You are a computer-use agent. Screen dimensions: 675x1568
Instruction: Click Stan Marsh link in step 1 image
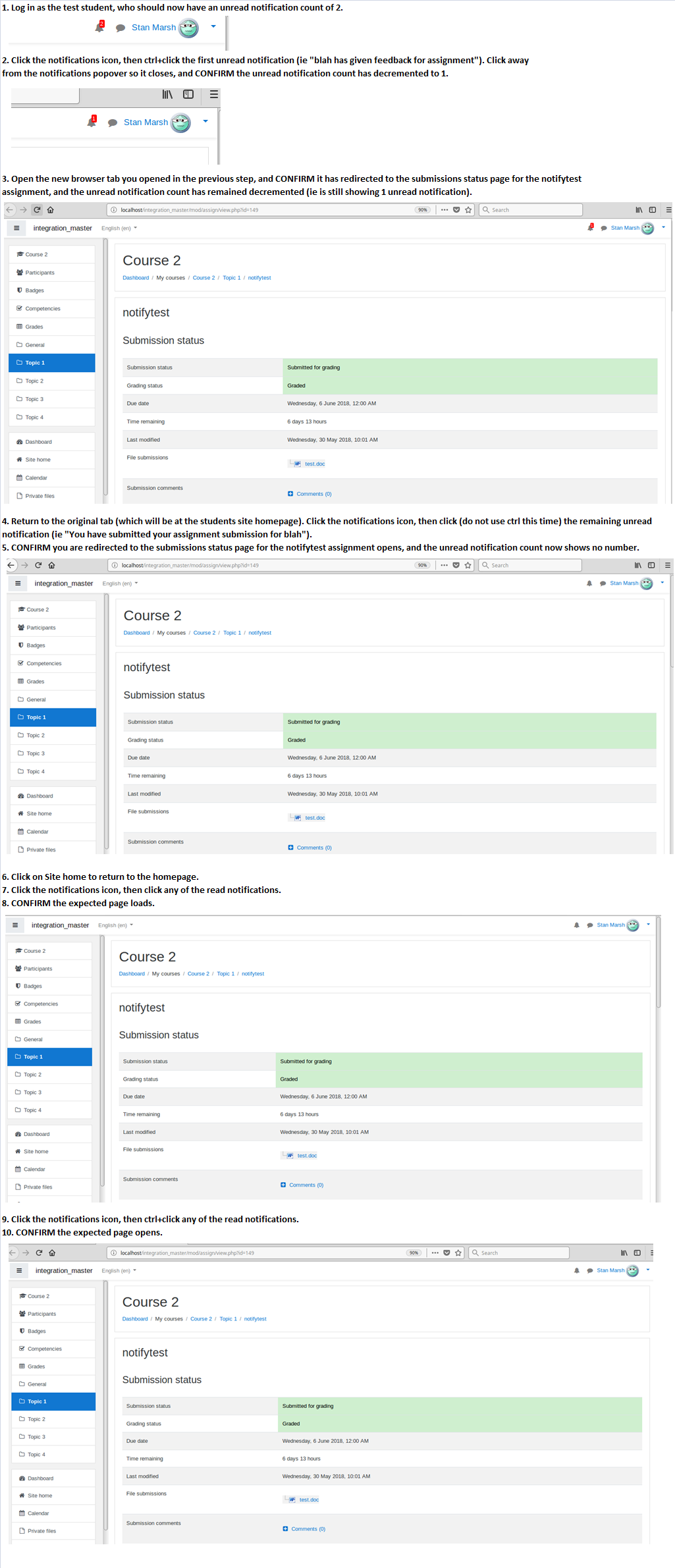[x=153, y=28]
